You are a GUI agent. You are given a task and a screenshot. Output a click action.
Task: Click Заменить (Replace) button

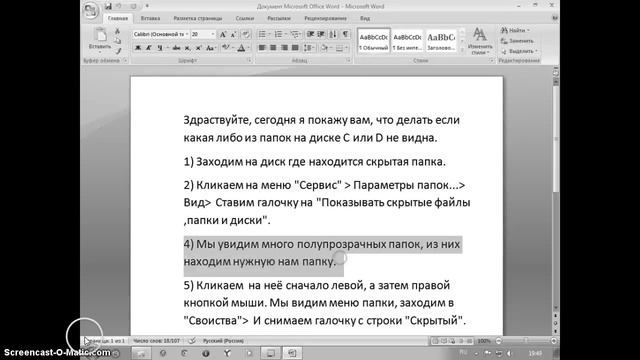coord(517,41)
